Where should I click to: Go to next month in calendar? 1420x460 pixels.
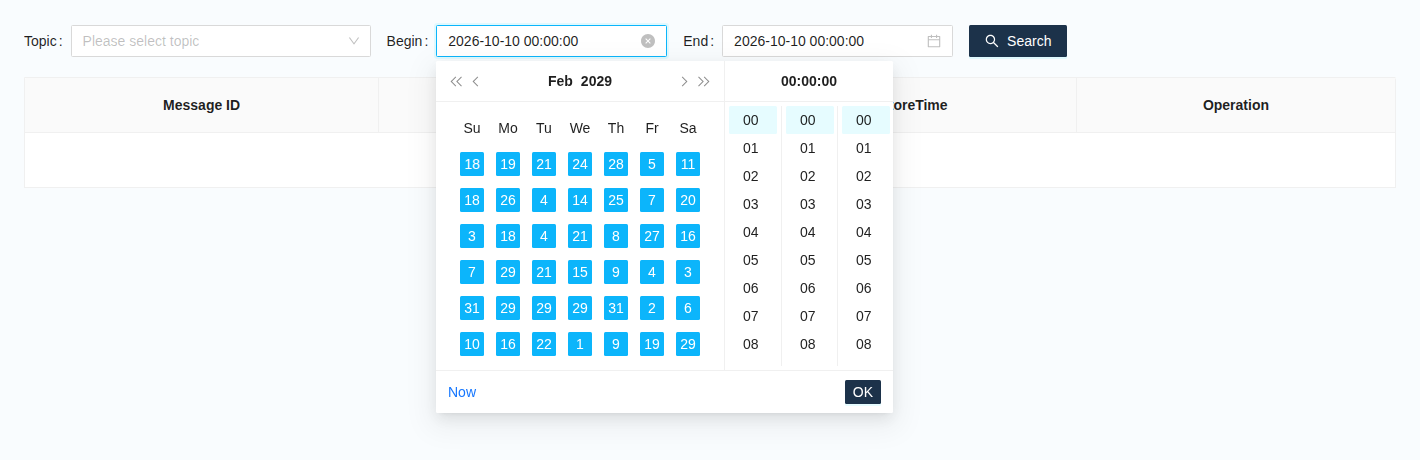coord(684,82)
